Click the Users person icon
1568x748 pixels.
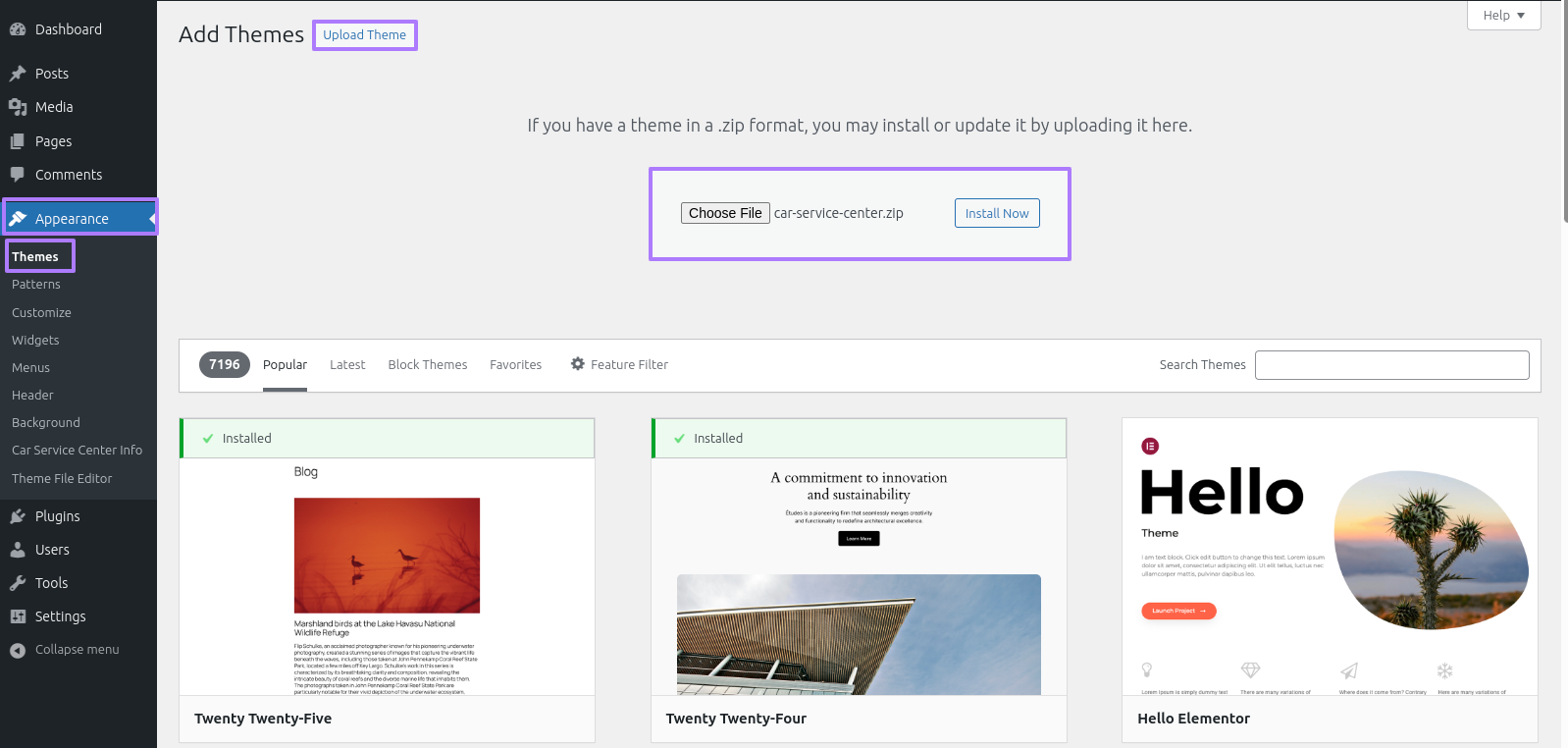coord(18,550)
